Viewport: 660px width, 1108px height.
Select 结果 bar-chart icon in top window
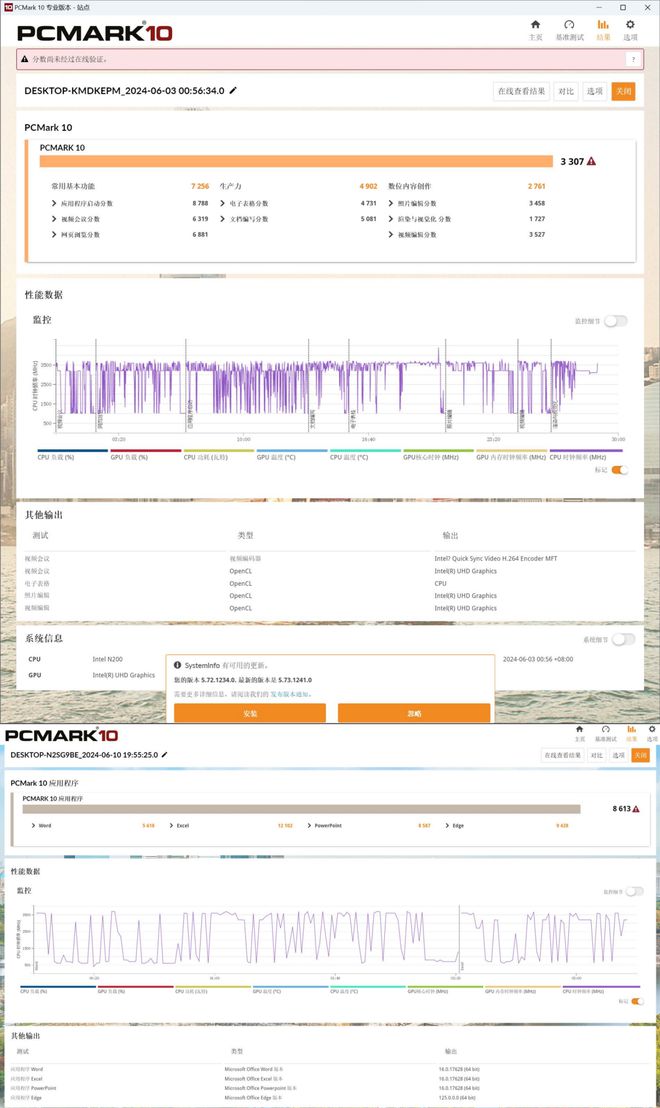(x=603, y=25)
